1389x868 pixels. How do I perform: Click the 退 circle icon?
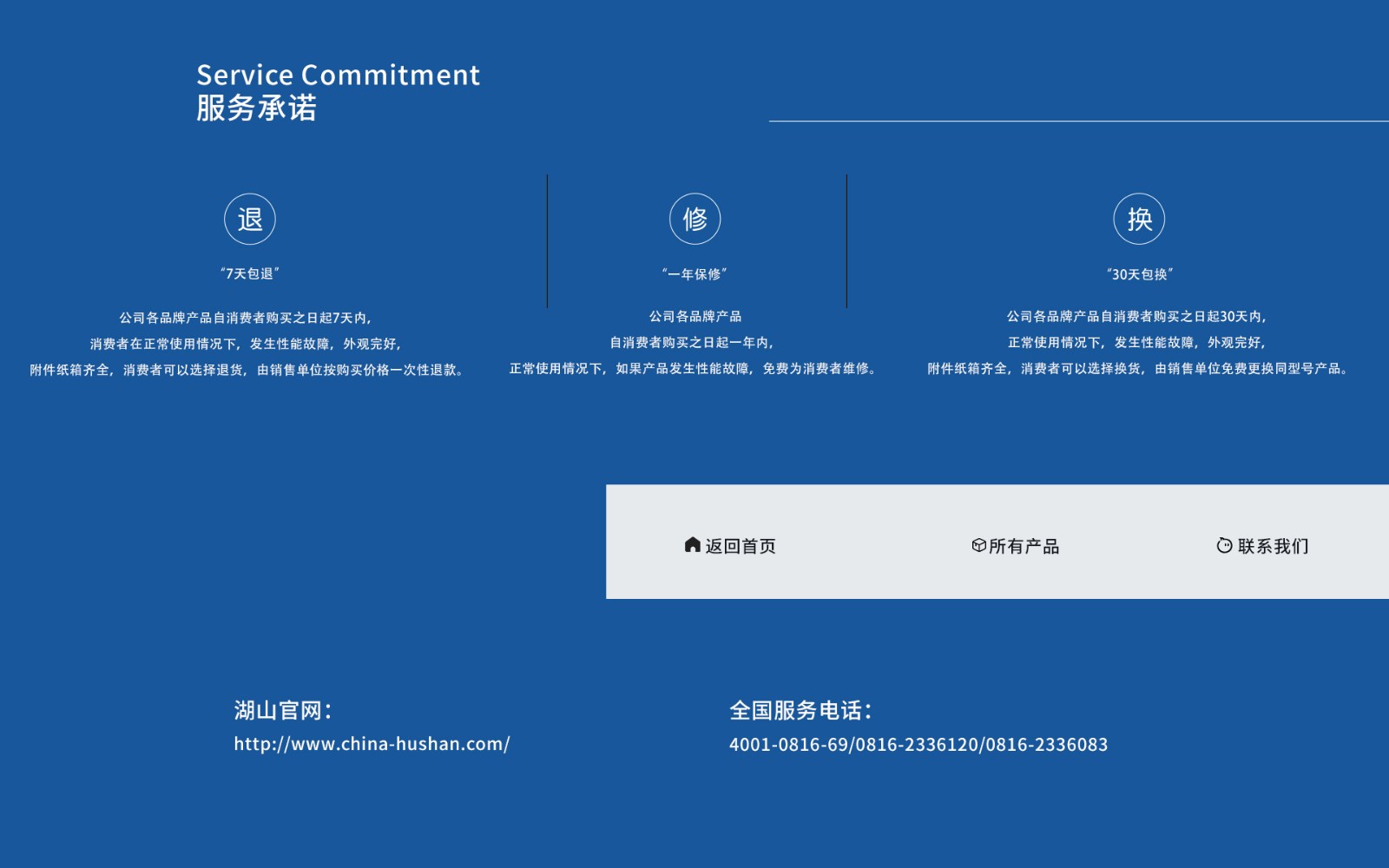(250, 219)
